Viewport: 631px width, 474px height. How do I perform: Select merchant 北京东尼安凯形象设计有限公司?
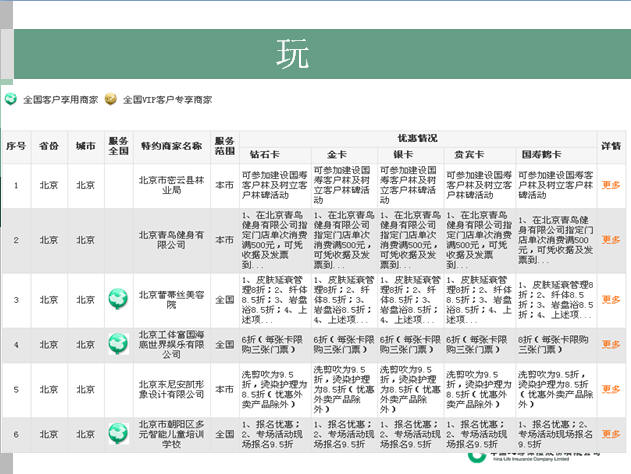[x=171, y=389]
